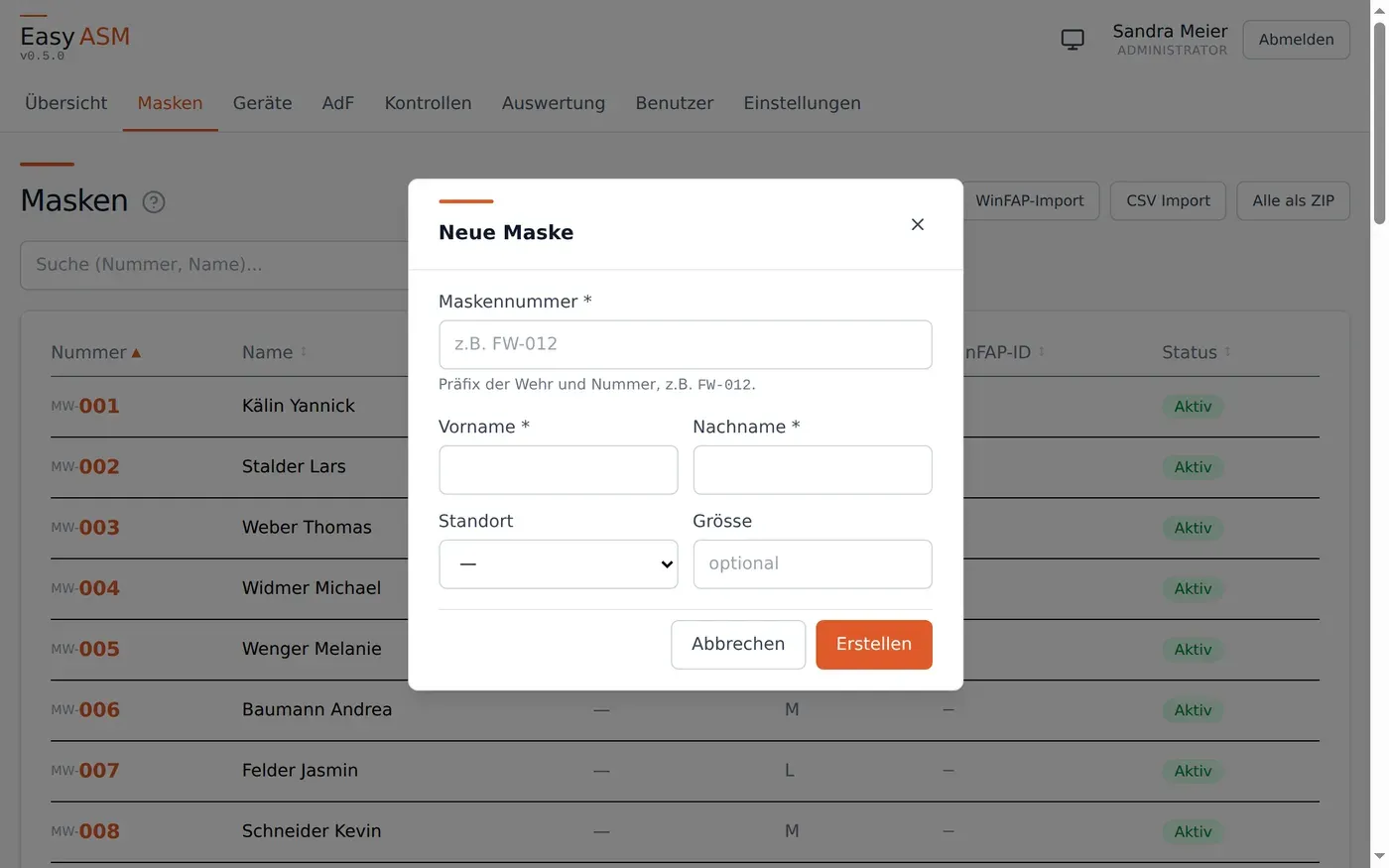Click user name Sandra Meier

tap(1170, 31)
